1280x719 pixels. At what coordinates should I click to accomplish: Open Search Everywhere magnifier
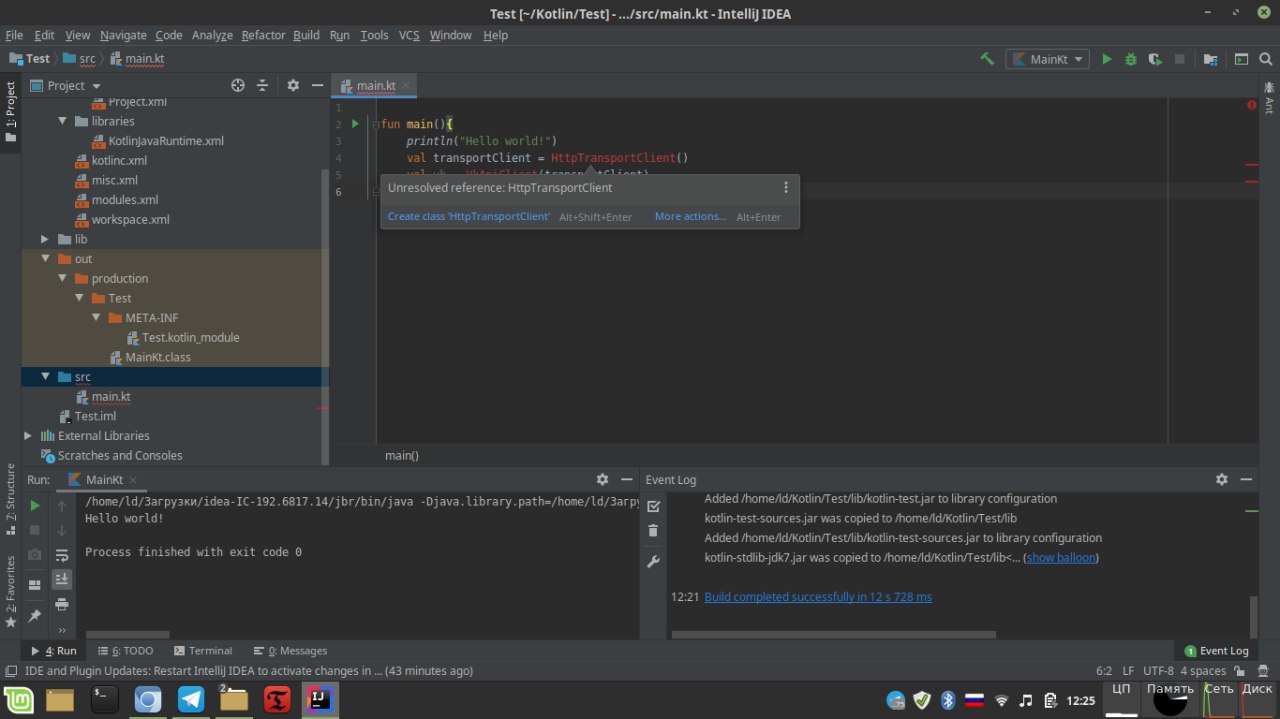click(1266, 59)
